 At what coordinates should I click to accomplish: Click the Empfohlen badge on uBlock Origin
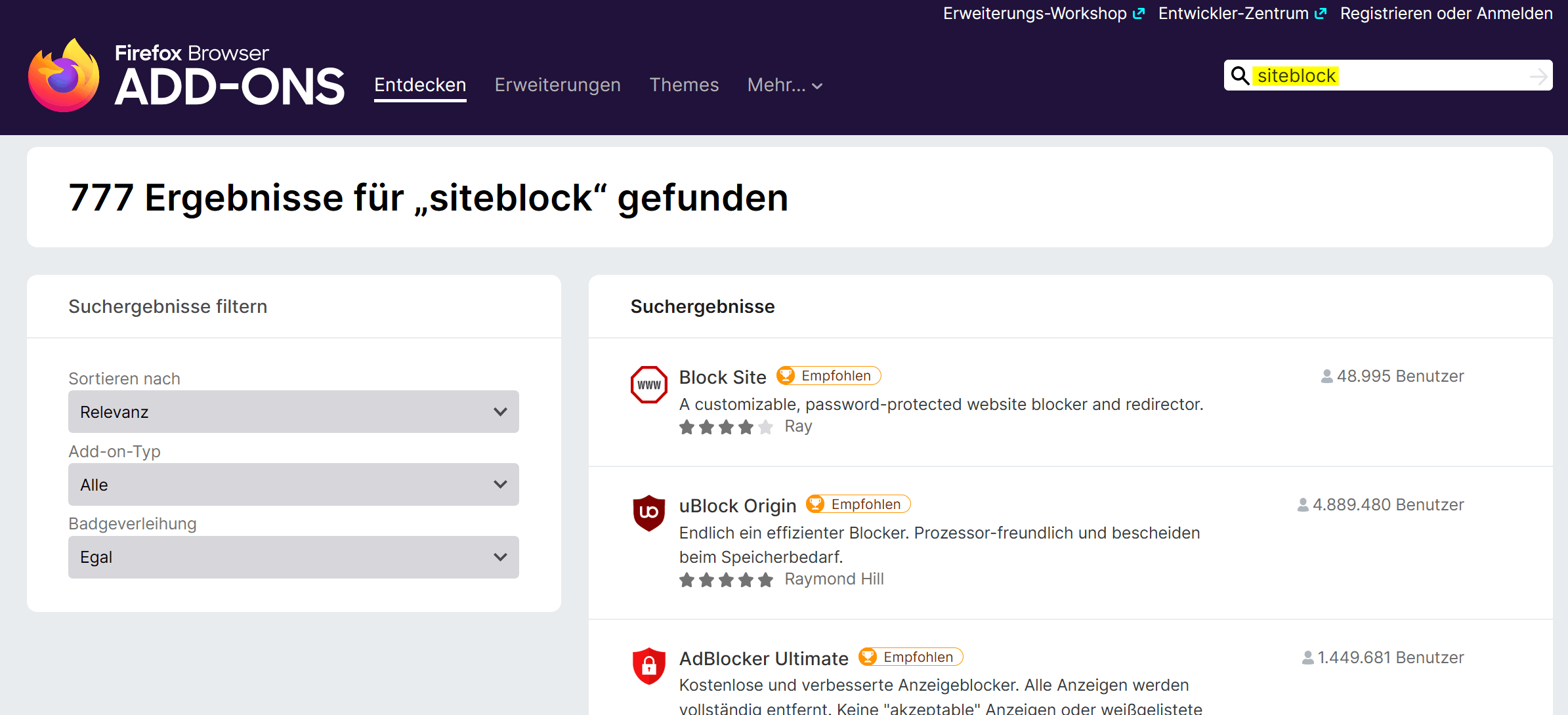coord(858,504)
